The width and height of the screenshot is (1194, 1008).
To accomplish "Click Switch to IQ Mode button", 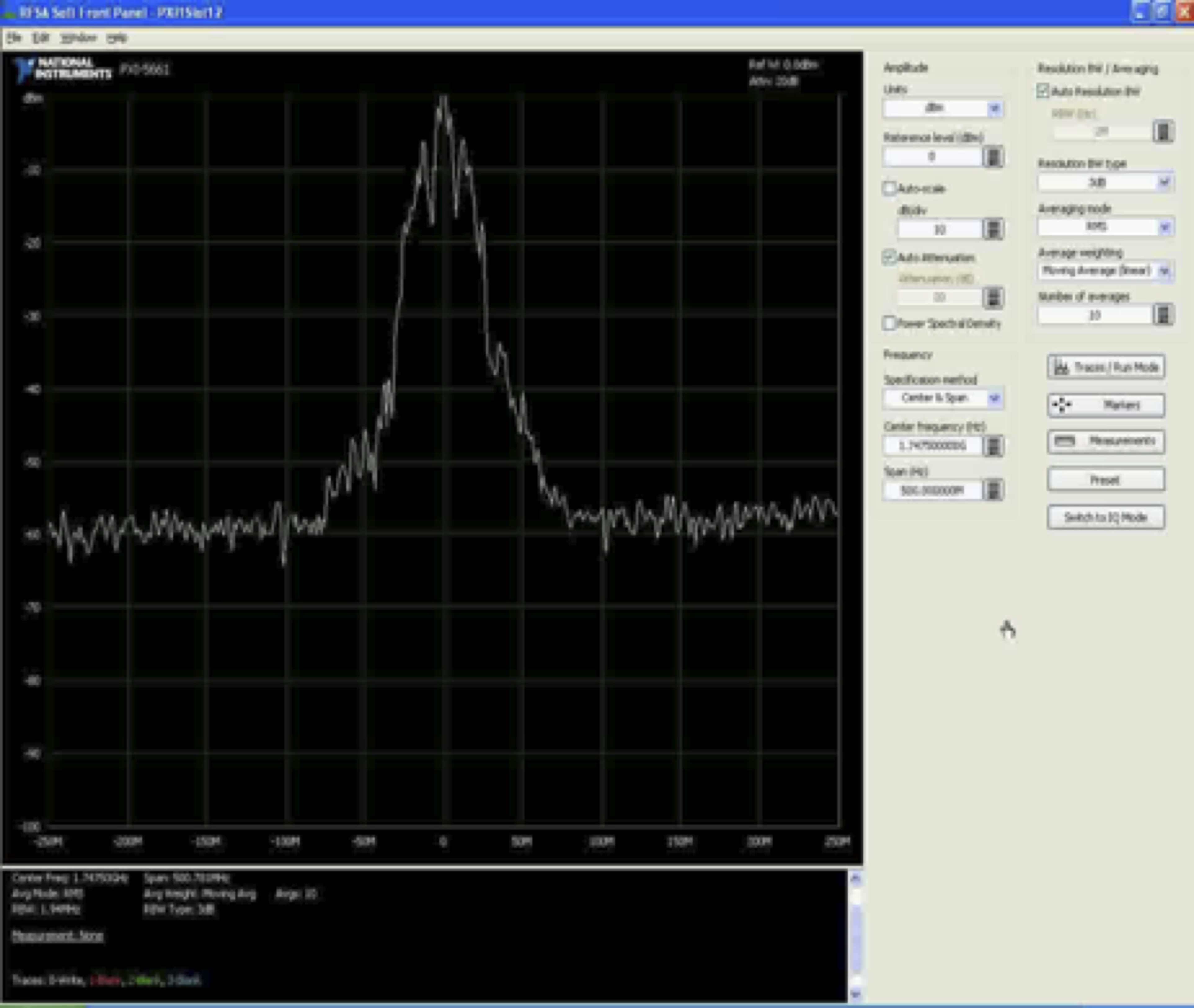I will point(1106,517).
